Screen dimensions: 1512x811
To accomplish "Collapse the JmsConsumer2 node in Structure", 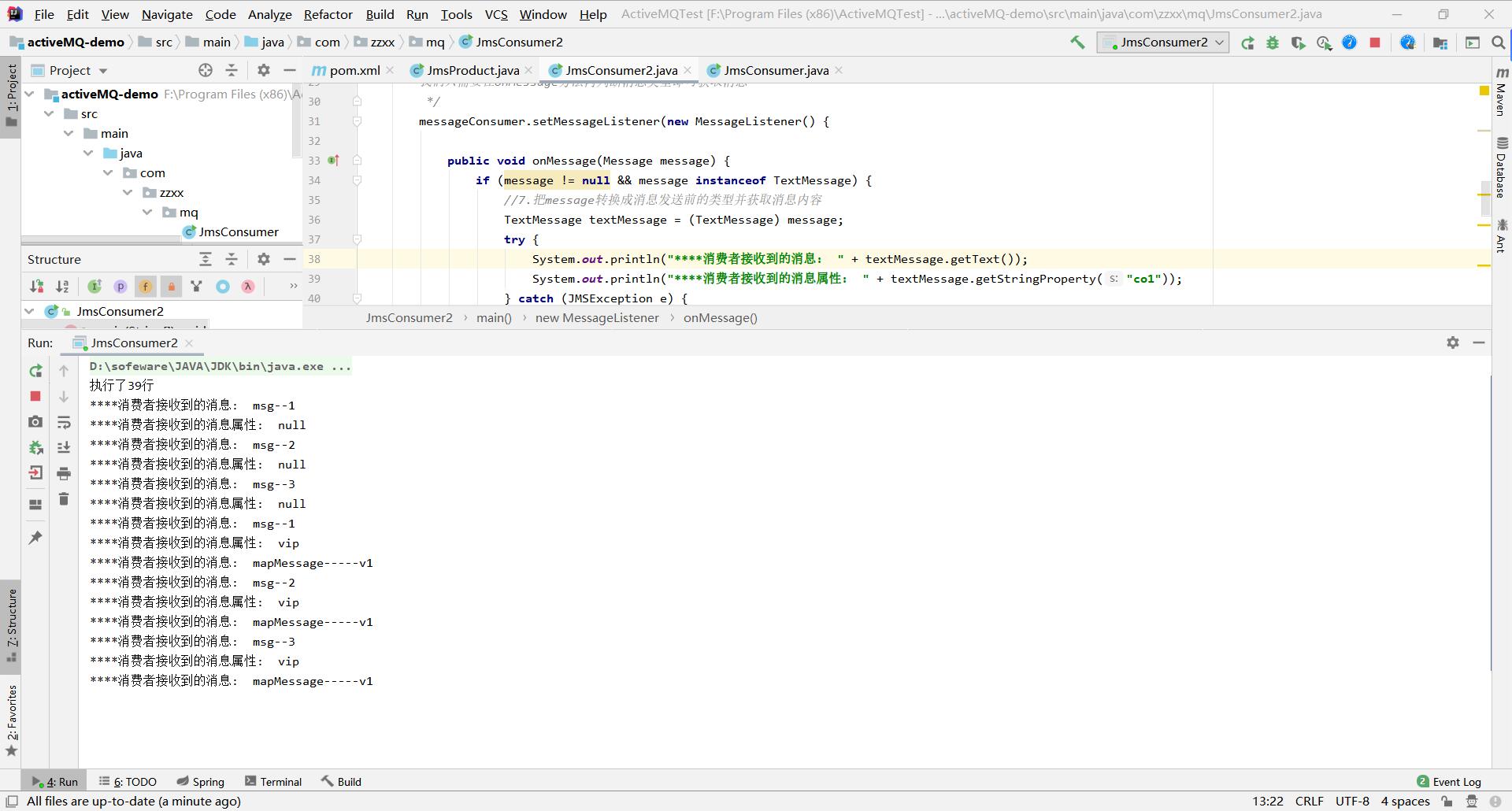I will 30,312.
